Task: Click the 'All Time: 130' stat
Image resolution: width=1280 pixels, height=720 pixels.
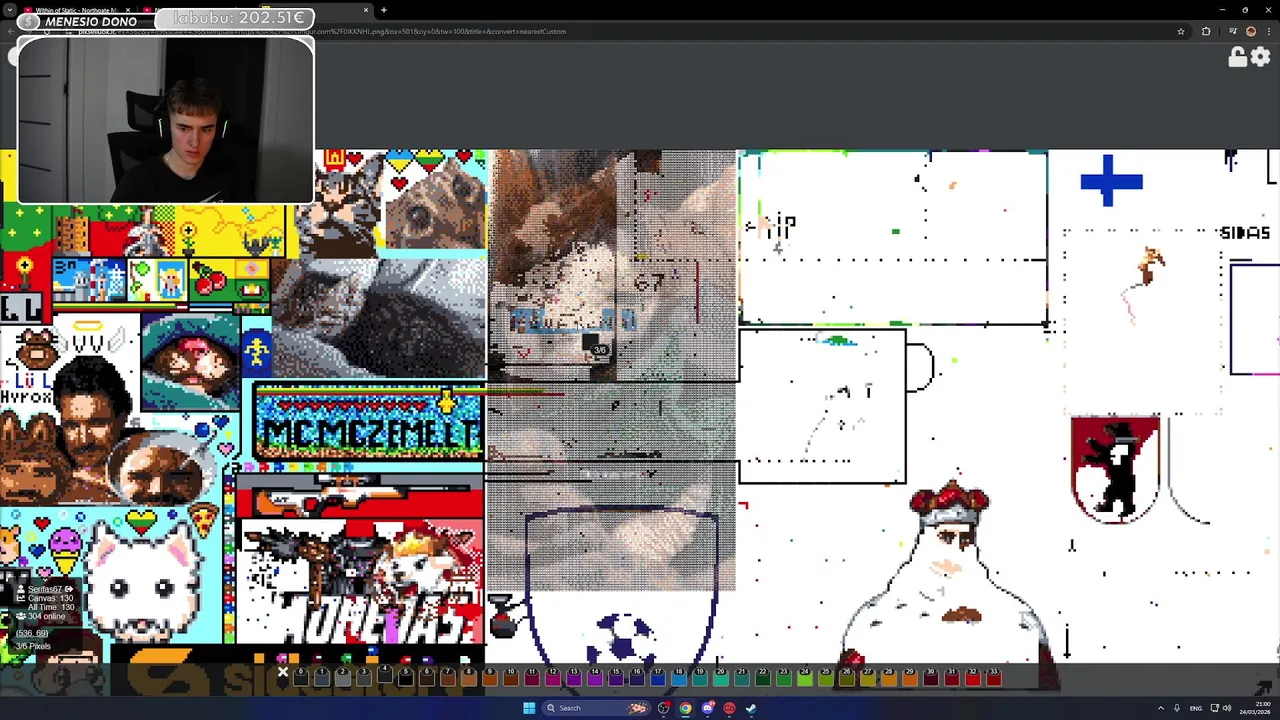Action: coord(50,608)
